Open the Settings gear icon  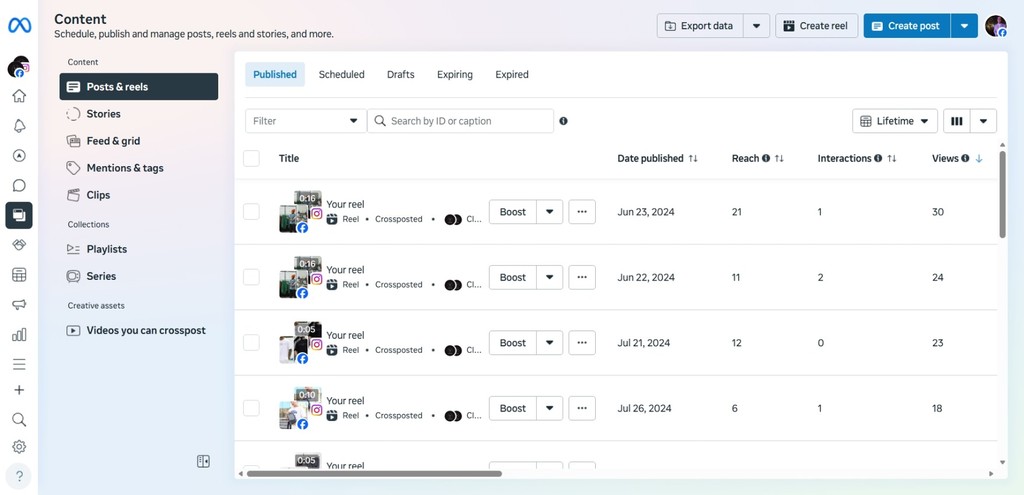click(19, 447)
